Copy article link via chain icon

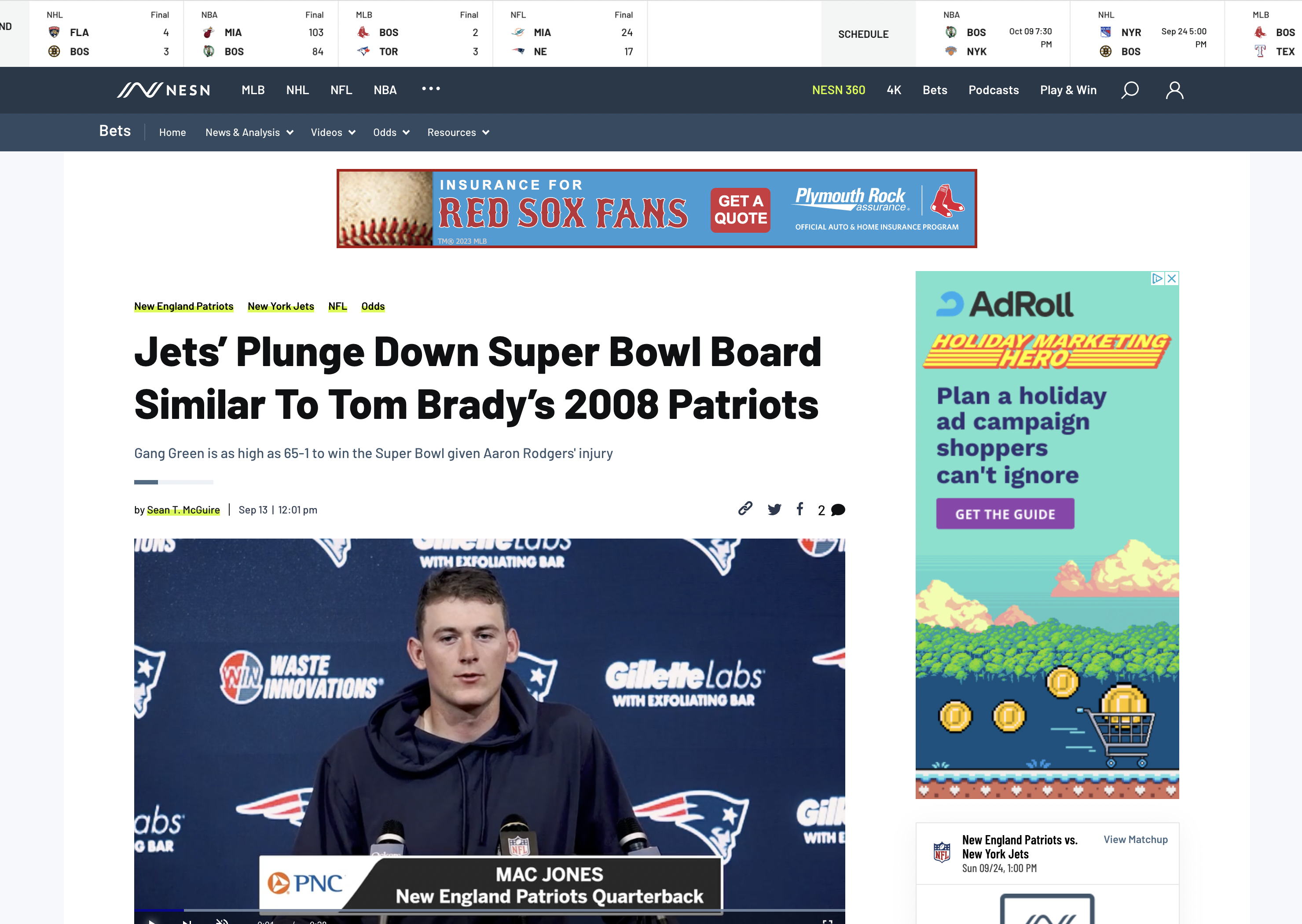click(745, 509)
